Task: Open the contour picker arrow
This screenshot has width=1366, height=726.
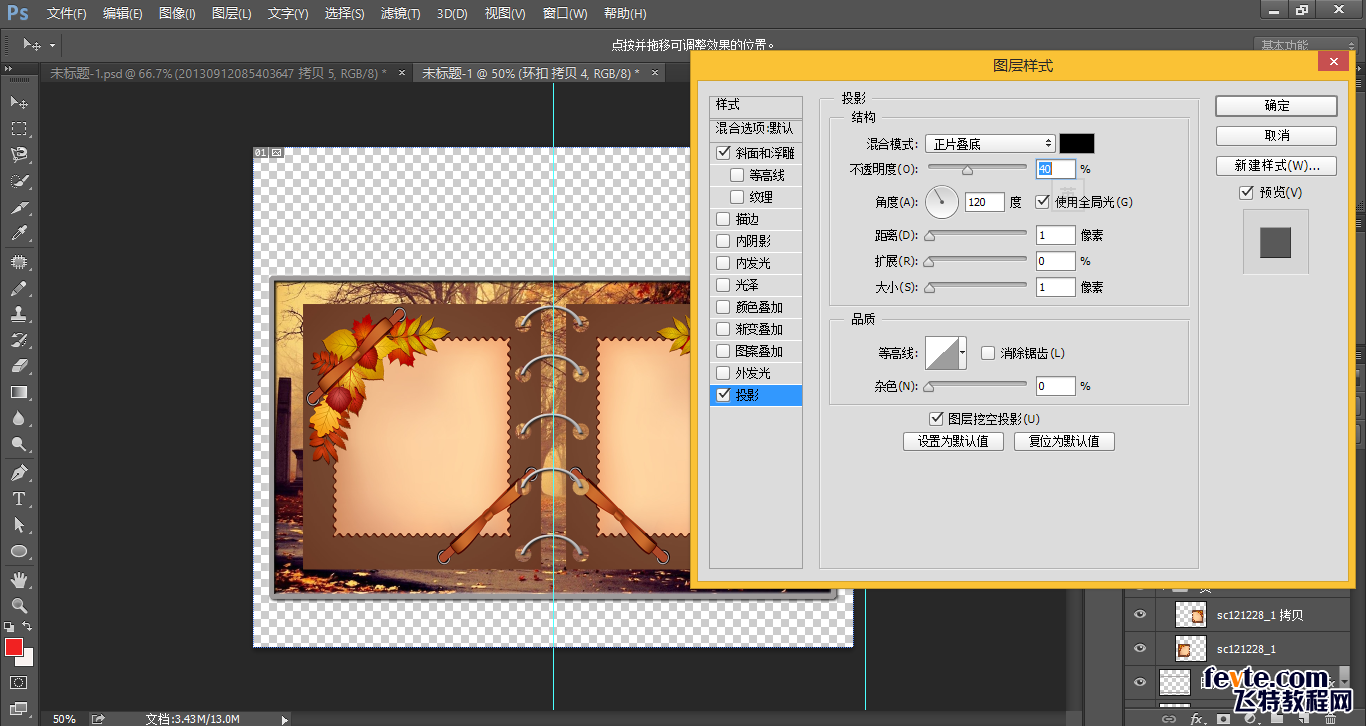Action: pyautogui.click(x=962, y=353)
